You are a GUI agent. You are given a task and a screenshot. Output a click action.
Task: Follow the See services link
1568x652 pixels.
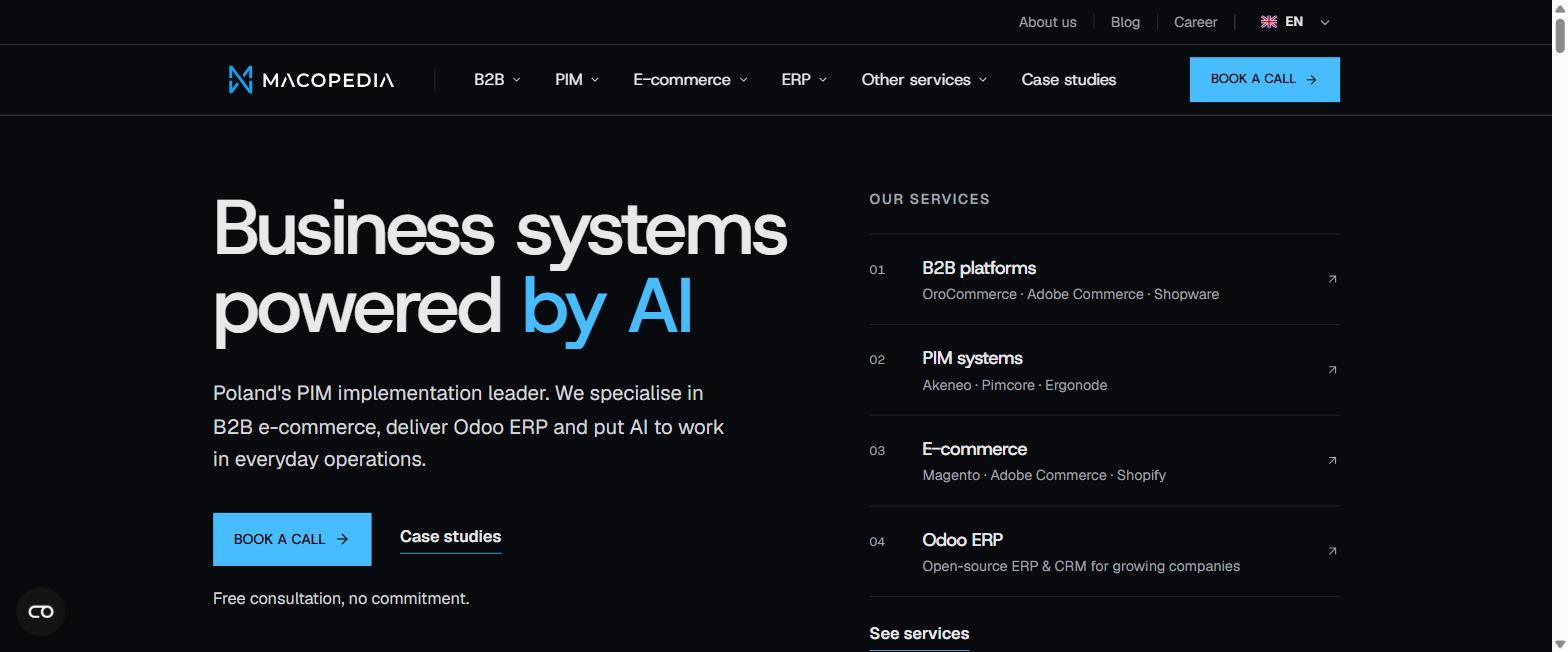coord(919,634)
